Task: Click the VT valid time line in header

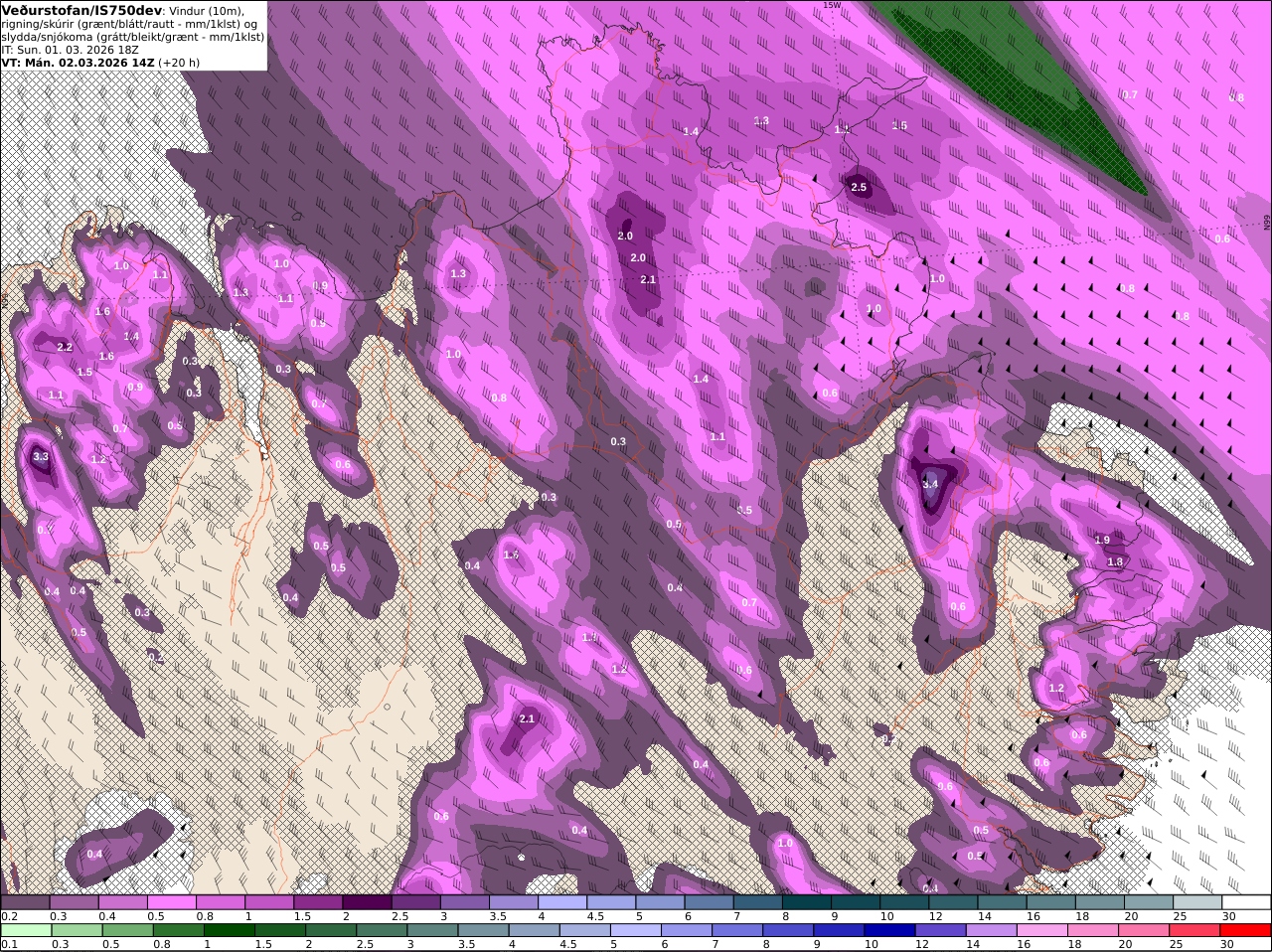Action: 100,62
